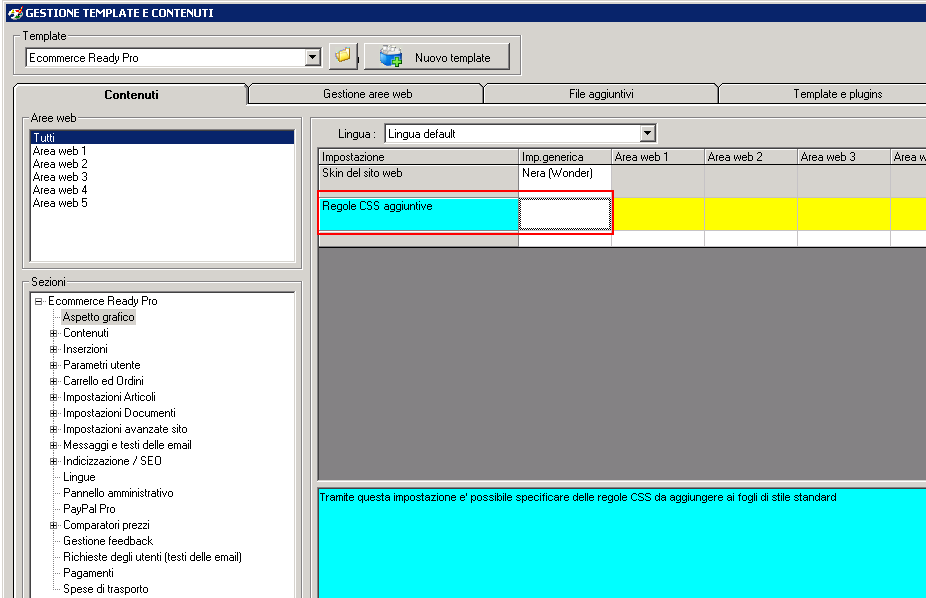Select Lingue in the Sezioni tree

tap(79, 477)
